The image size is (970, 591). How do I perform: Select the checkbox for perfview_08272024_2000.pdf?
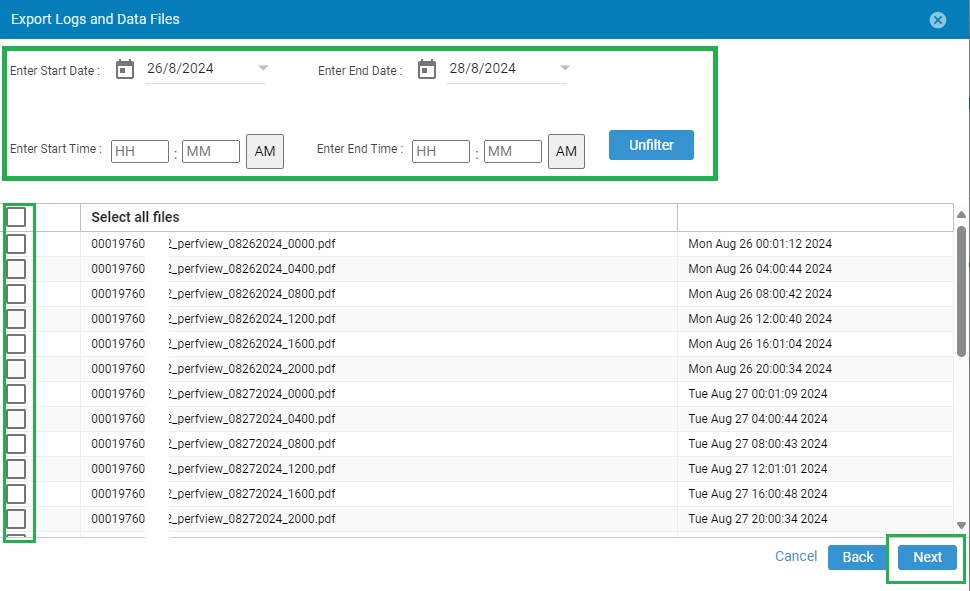coord(16,518)
